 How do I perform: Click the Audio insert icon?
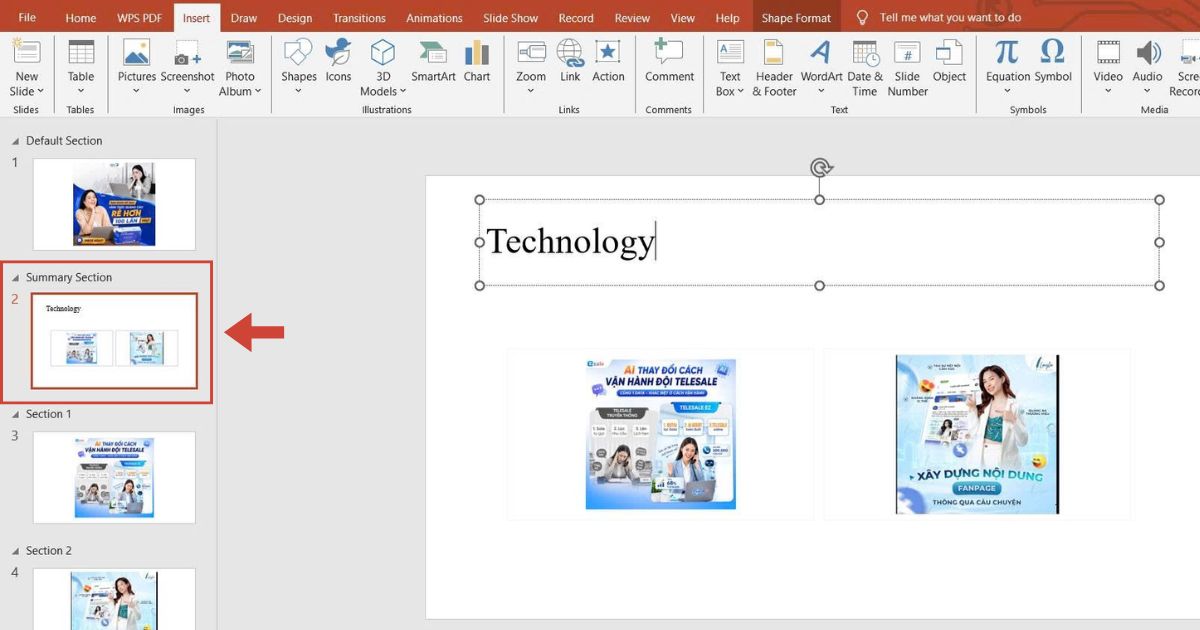pos(1148,53)
